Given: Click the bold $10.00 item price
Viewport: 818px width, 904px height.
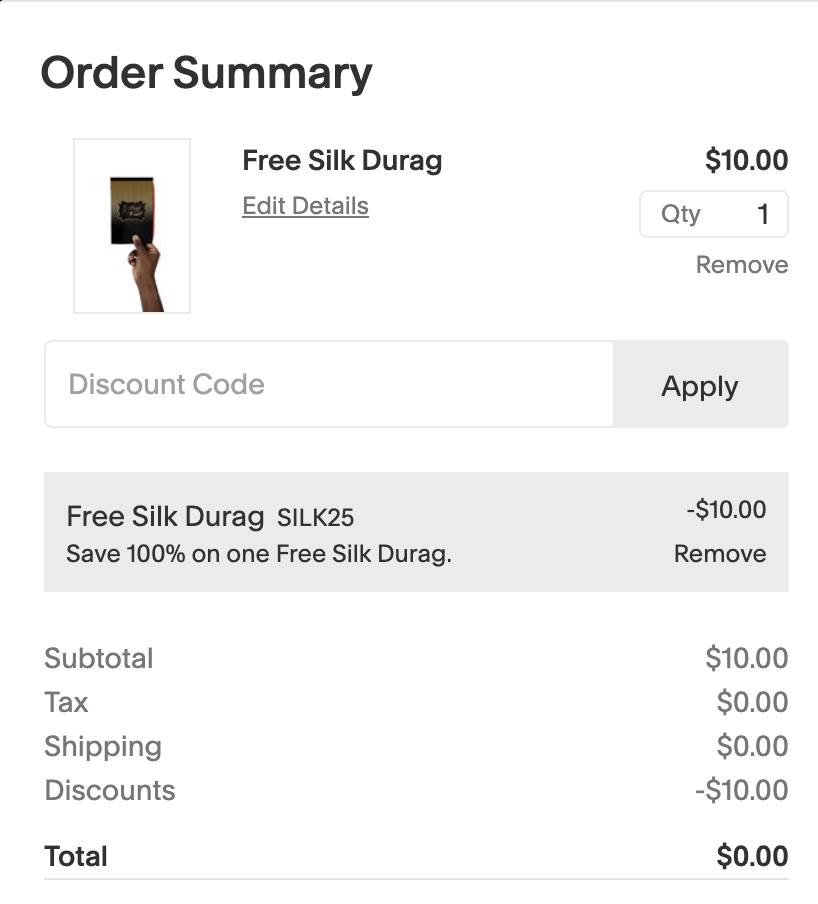Looking at the screenshot, I should (x=746, y=161).
